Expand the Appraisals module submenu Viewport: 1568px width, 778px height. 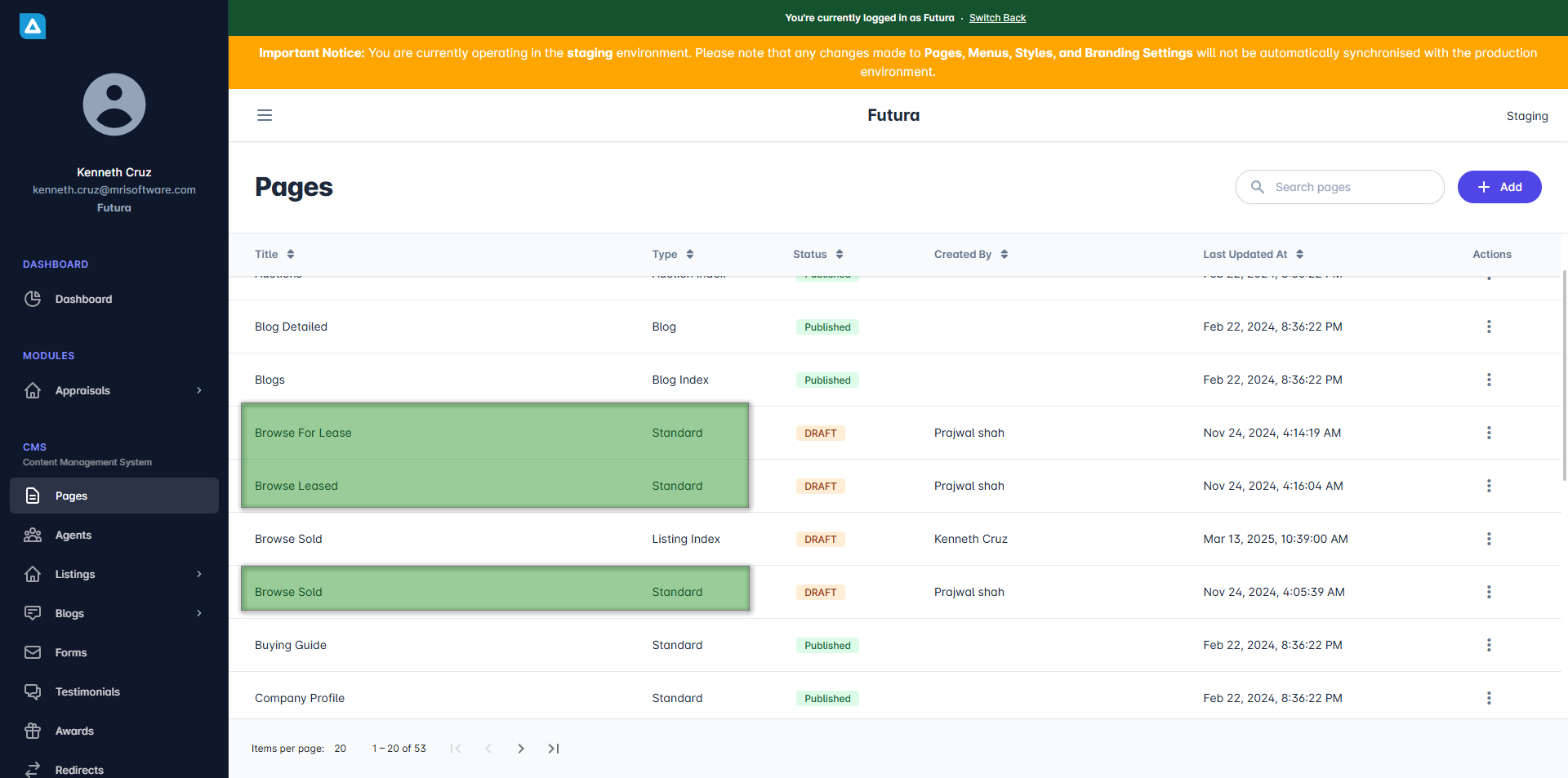point(198,390)
